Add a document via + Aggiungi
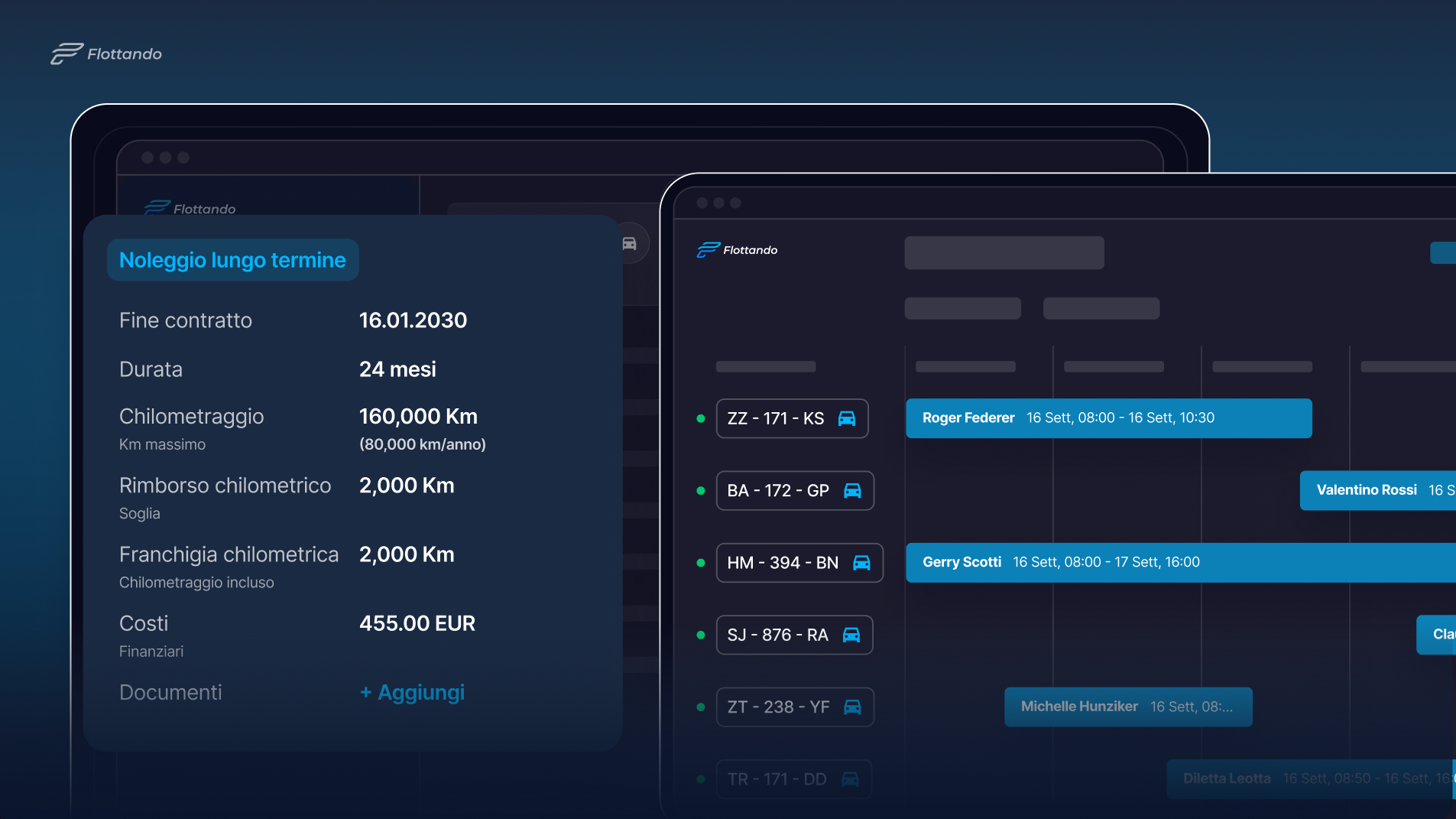Image resolution: width=1456 pixels, height=819 pixels. click(x=412, y=693)
